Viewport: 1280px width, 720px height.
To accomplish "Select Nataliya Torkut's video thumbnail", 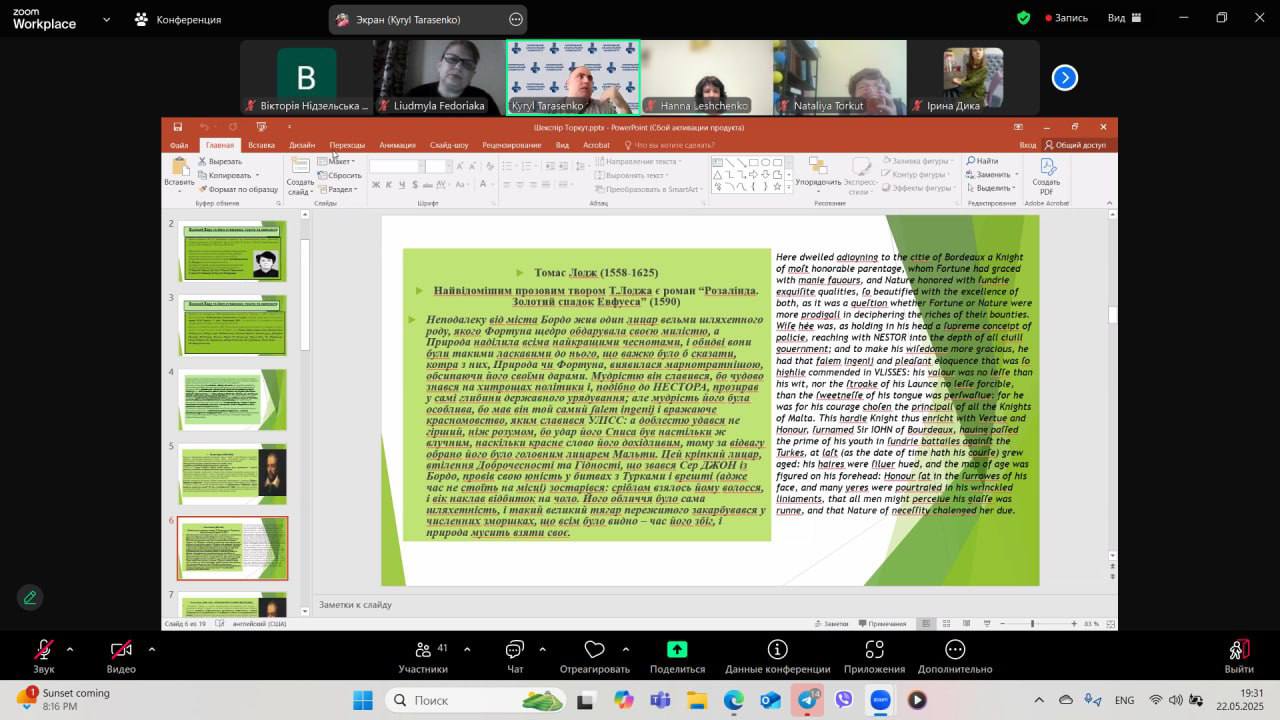I will 839,77.
